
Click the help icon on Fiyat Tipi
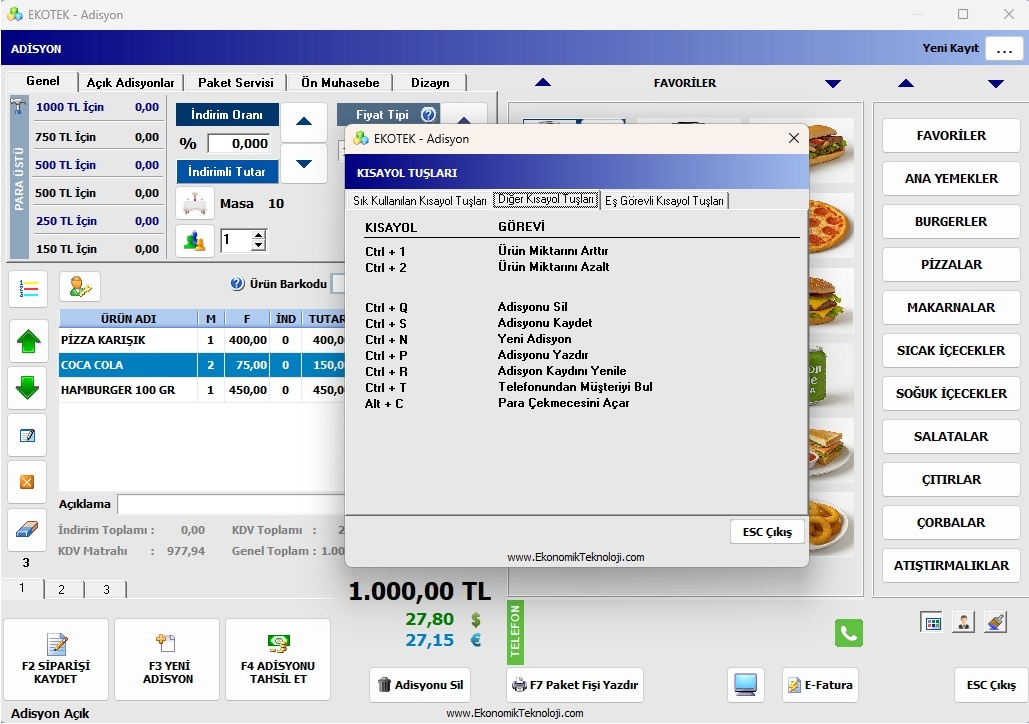point(429,115)
